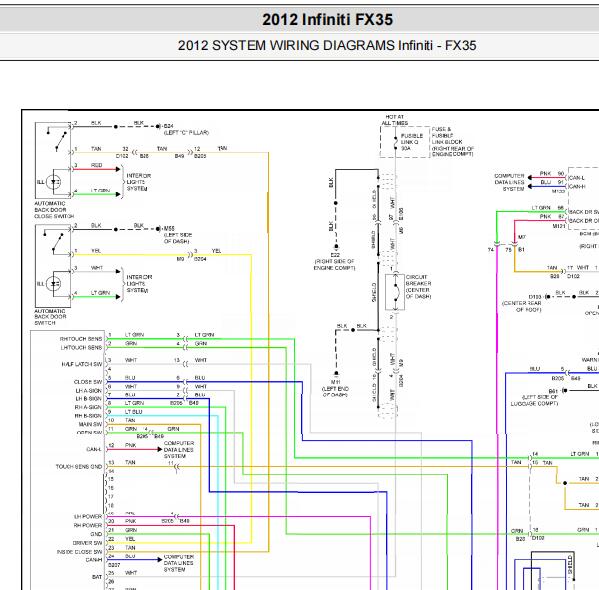The image size is (599, 590).
Task: Select the 'CIRCUIT BREAKER (CENTER OF DASH)' label
Action: [418, 287]
